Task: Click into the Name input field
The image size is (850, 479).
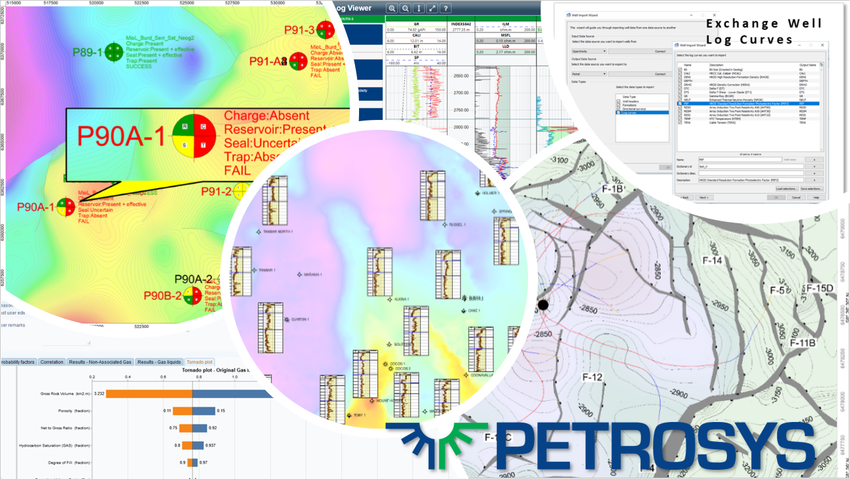Action: (740, 160)
